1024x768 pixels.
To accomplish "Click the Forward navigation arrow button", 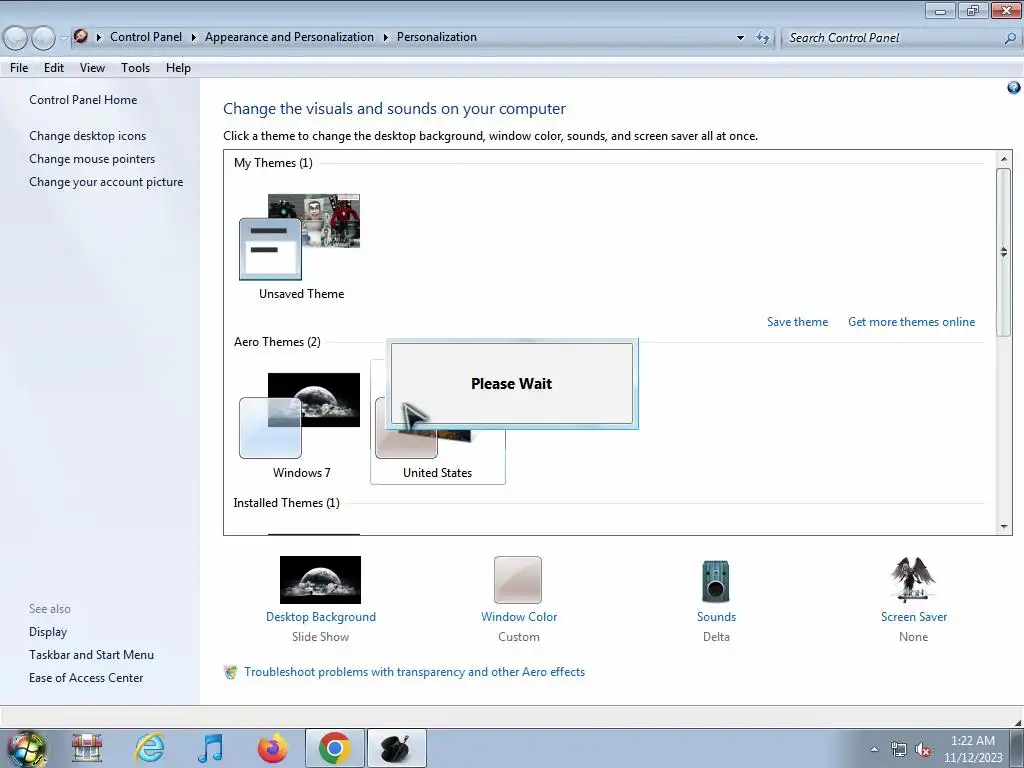I will pyautogui.click(x=43, y=38).
